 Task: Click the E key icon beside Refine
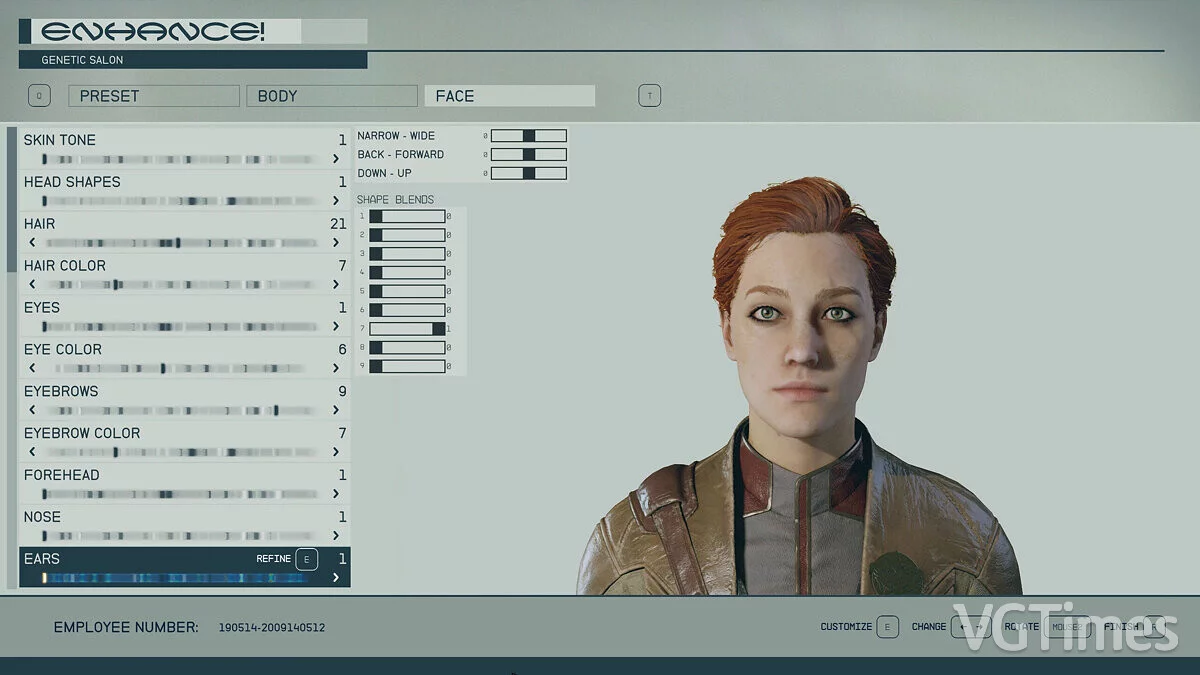click(x=306, y=559)
